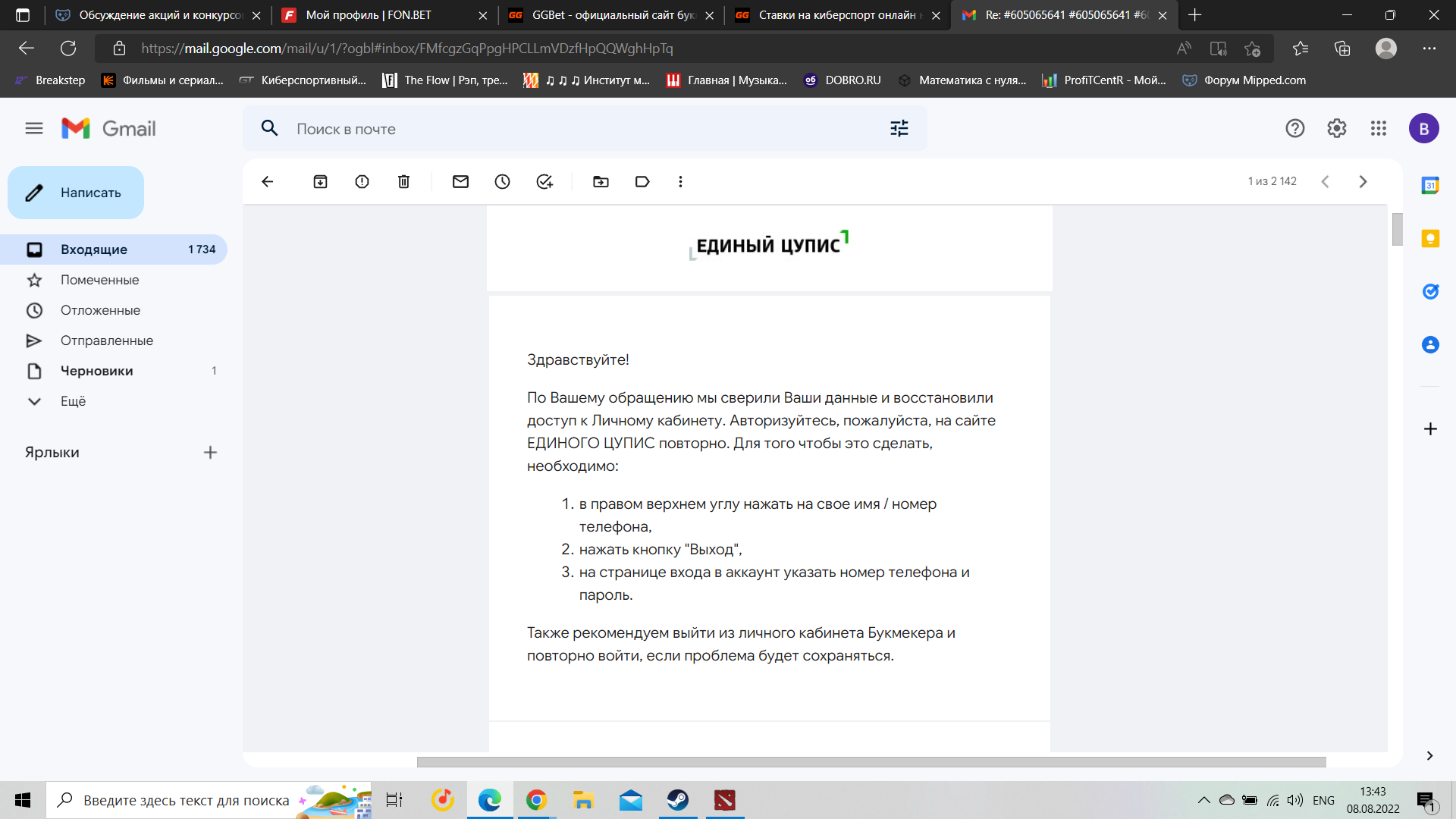Add this email to Tasks

click(x=544, y=182)
